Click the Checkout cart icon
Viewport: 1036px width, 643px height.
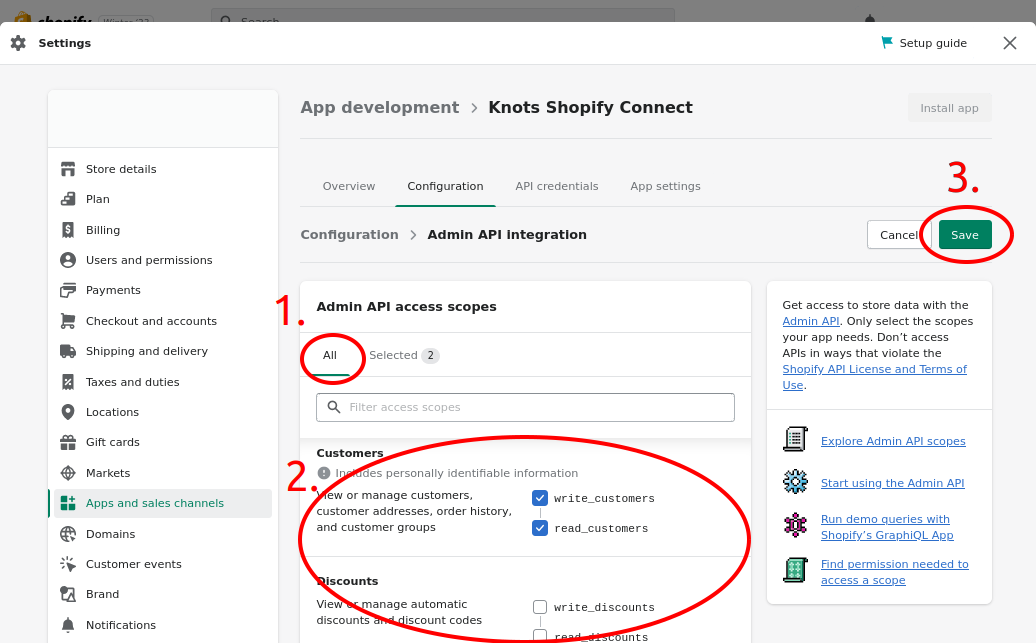(68, 321)
